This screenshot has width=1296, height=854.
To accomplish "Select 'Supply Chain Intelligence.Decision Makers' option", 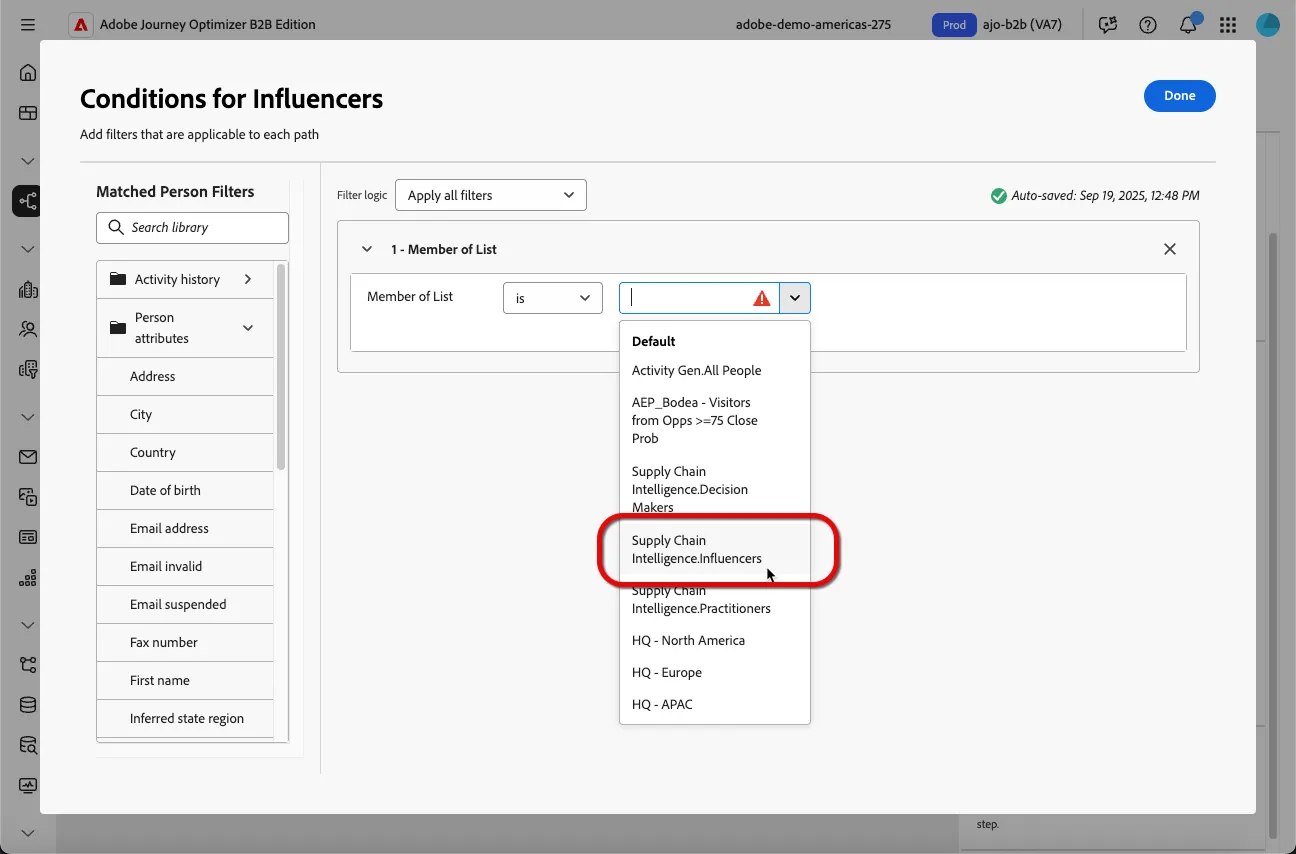I will click(715, 489).
